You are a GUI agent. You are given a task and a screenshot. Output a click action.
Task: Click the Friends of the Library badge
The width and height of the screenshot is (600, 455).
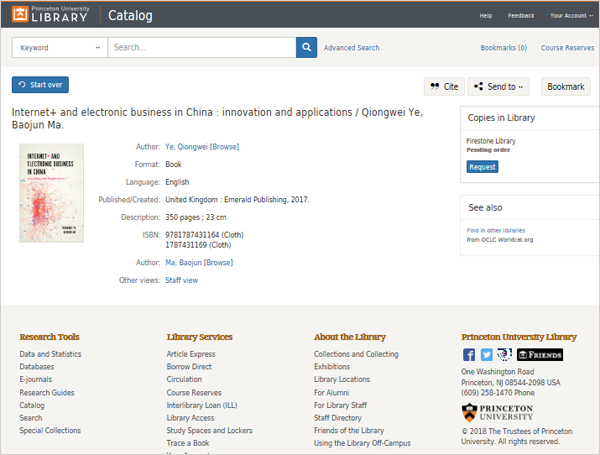tap(540, 355)
